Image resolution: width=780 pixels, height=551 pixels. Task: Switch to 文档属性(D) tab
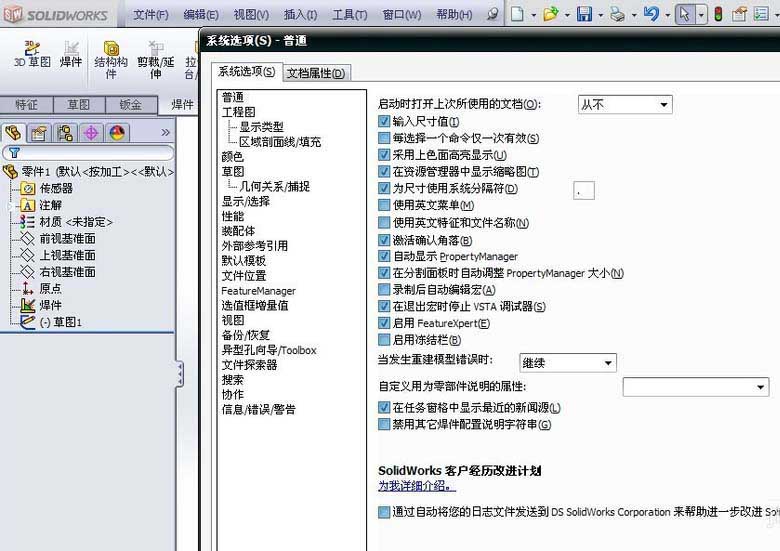pyautogui.click(x=316, y=73)
